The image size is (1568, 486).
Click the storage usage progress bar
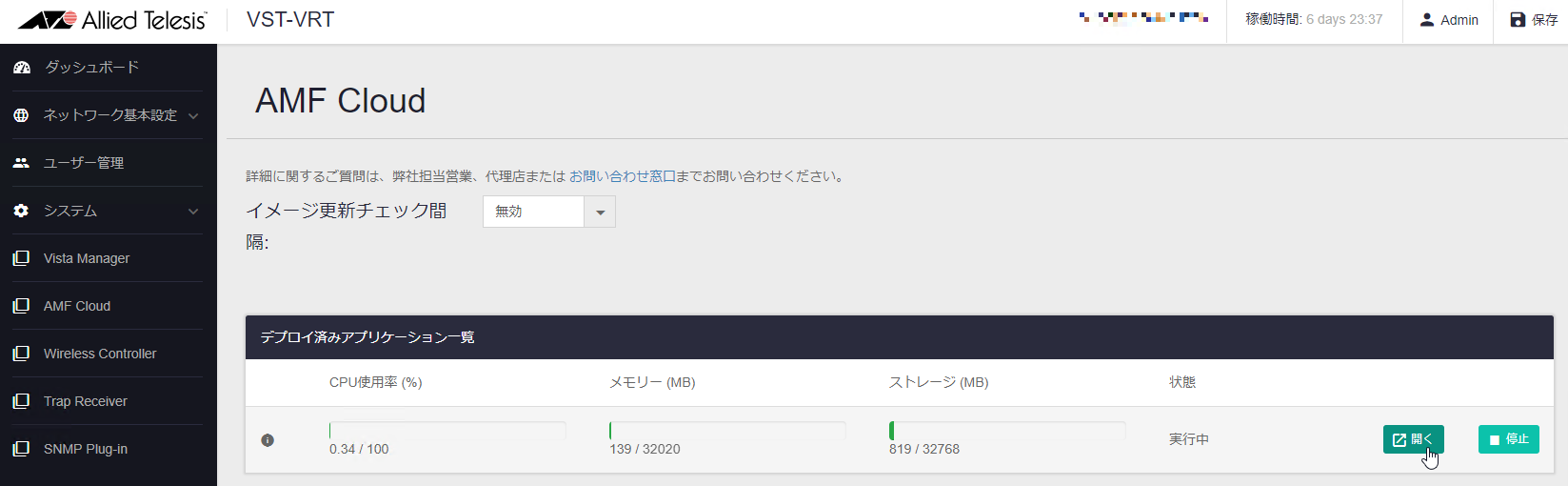tap(1007, 431)
